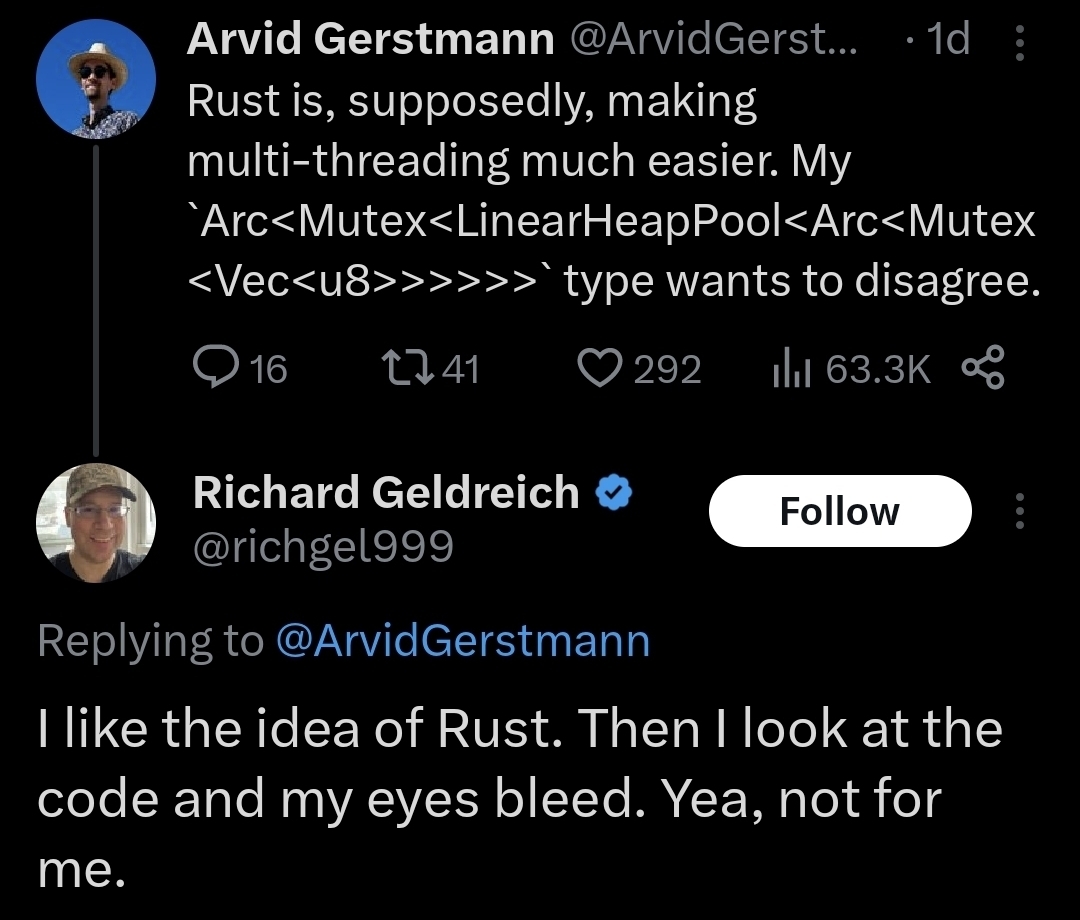This screenshot has height=920, width=1080.
Task: Click Richard Geldreich's blue verified badge
Action: [x=613, y=492]
